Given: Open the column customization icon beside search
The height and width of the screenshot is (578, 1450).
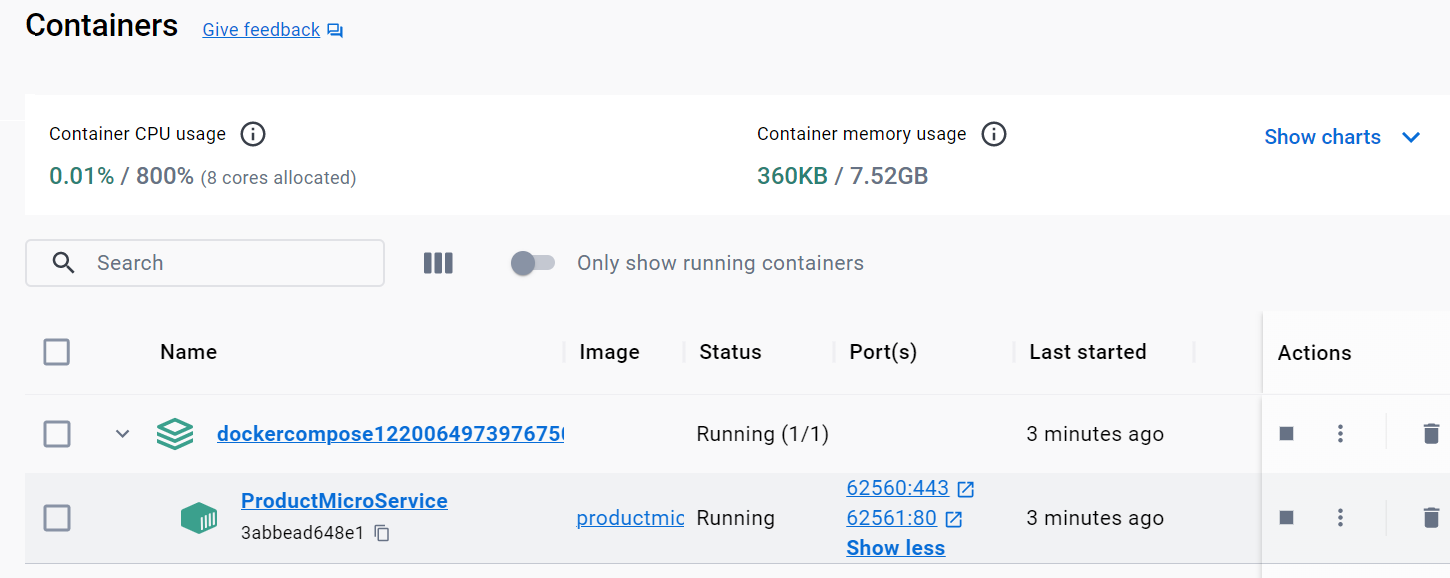Looking at the screenshot, I should [438, 262].
